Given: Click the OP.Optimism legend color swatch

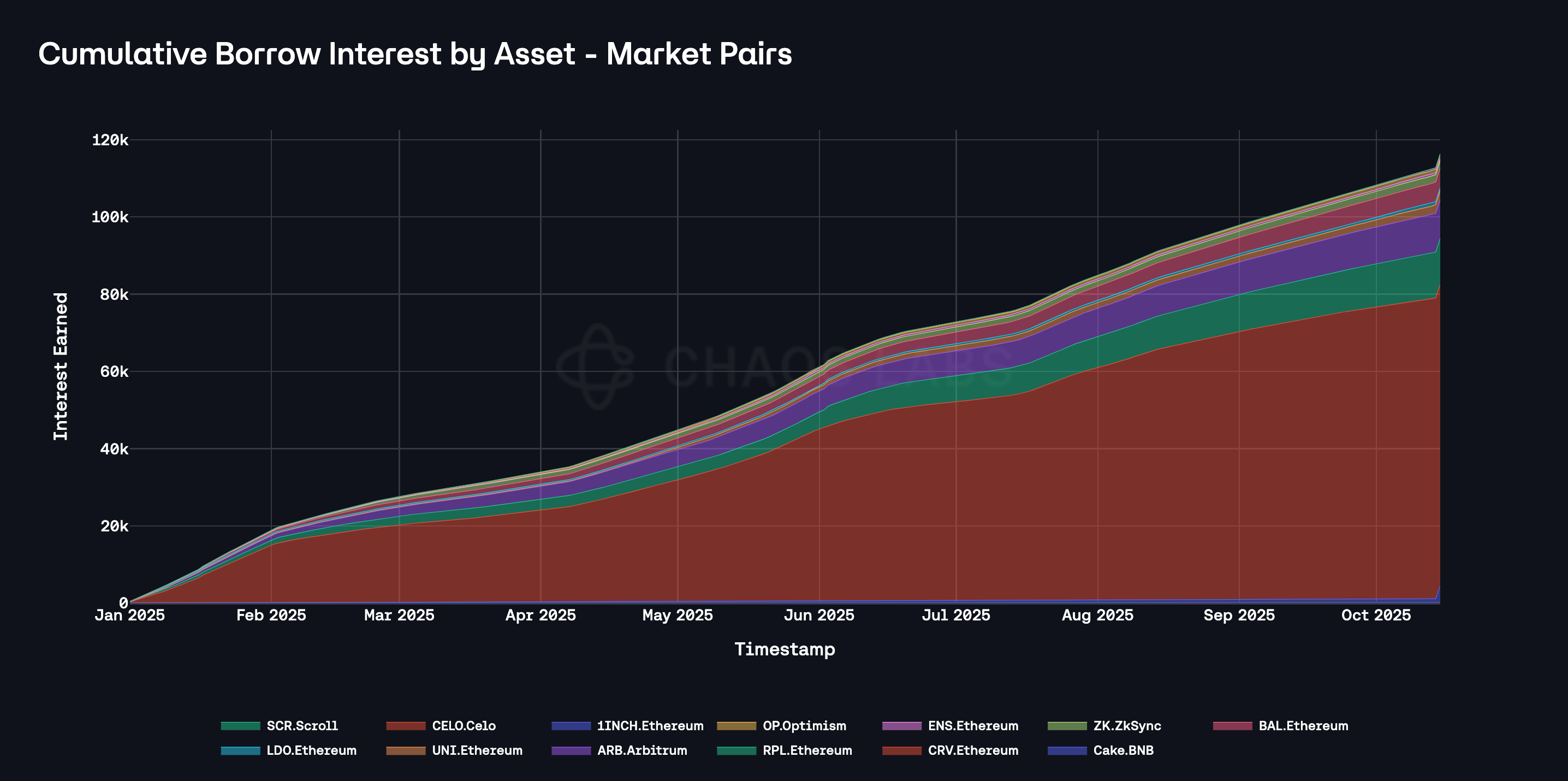Looking at the screenshot, I should tap(737, 726).
